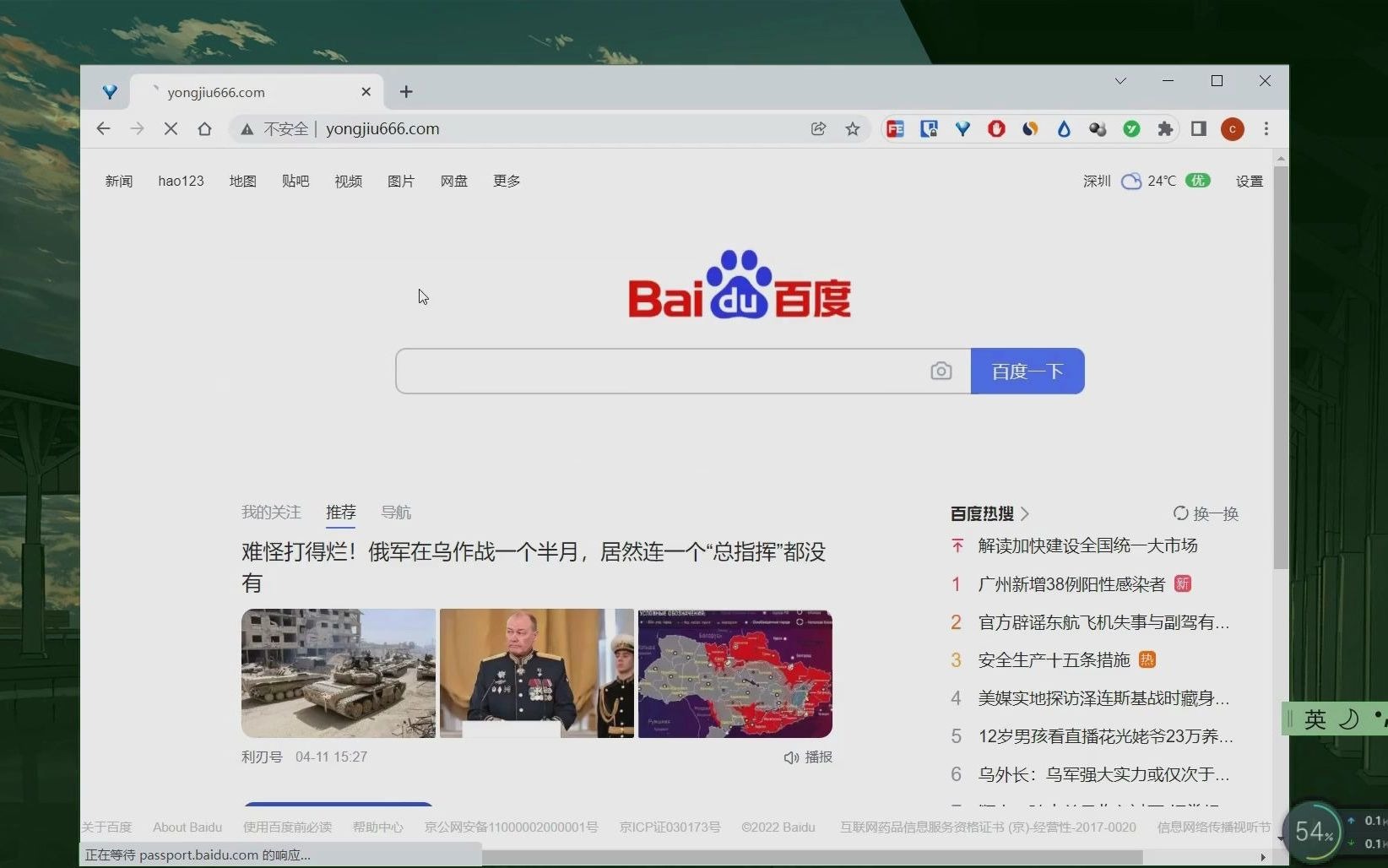The image size is (1388, 868).
Task: Open the news headline about 俄军在乌作战
Action: tap(534, 567)
